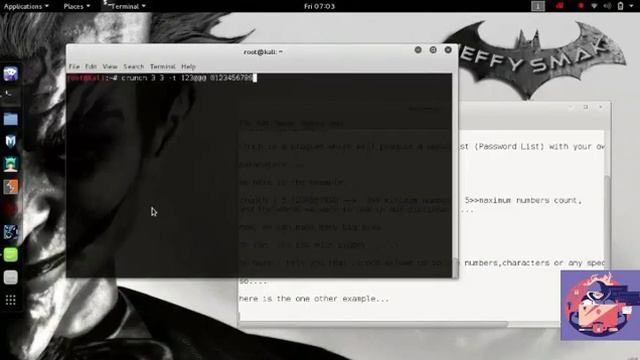Open the workspace indicator in the top bar

pyautogui.click(x=538, y=6)
